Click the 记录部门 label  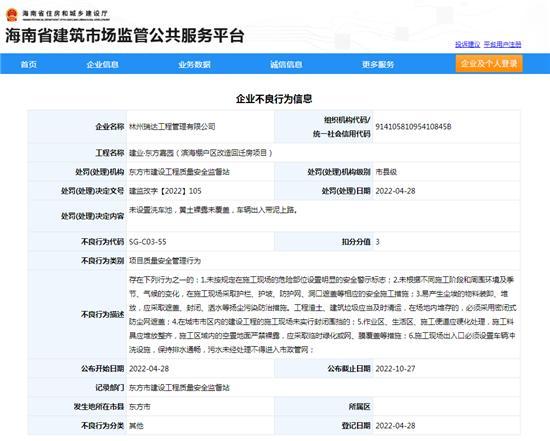(x=110, y=388)
